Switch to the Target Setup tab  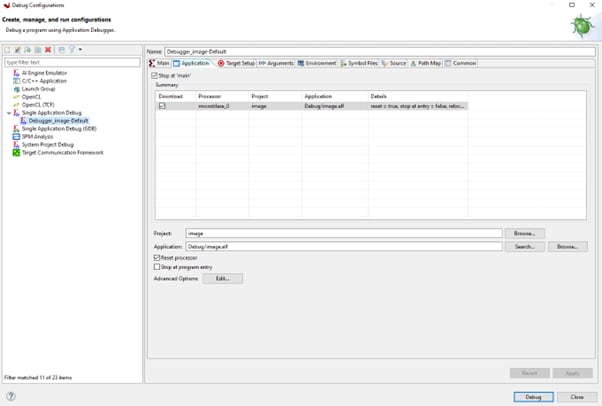point(235,63)
